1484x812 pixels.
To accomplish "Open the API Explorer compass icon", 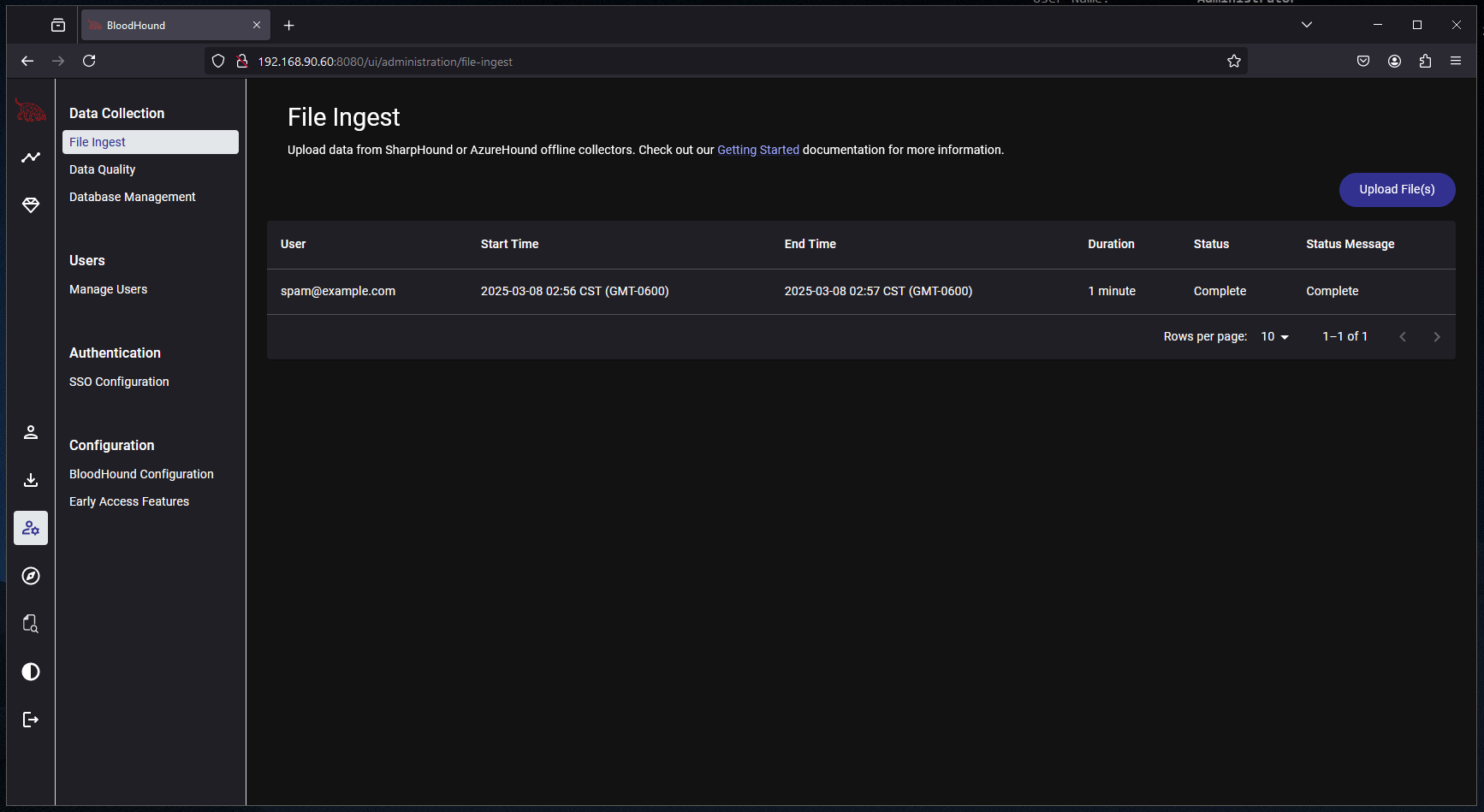I will tap(31, 576).
